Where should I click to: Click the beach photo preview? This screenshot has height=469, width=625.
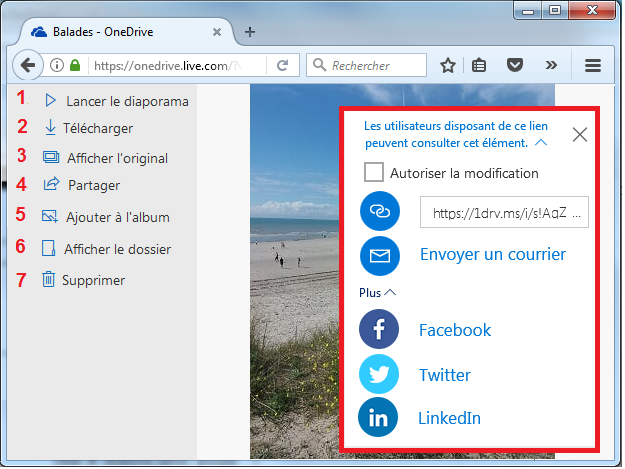294,271
